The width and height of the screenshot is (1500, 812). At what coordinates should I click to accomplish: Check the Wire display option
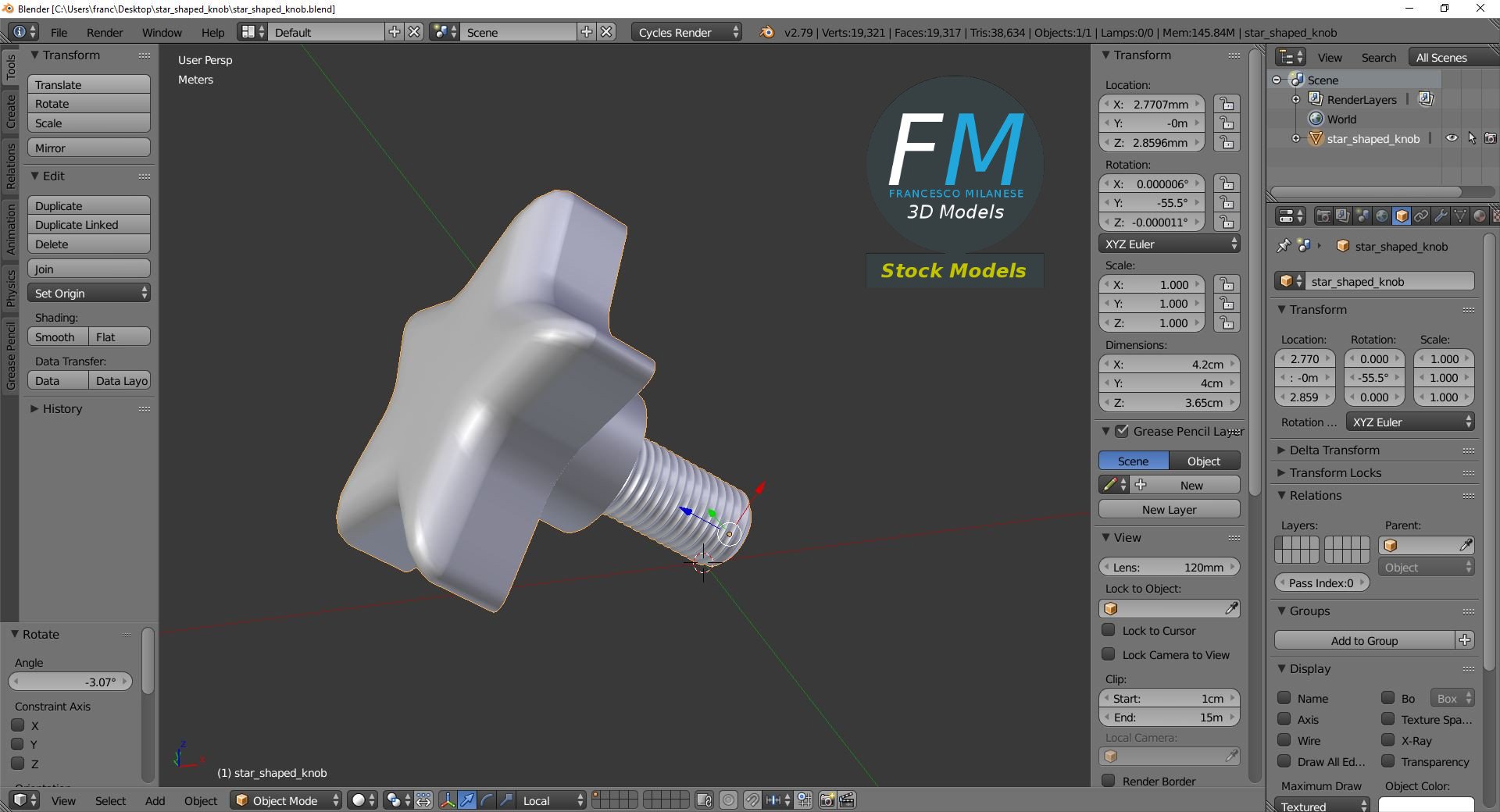1285,740
